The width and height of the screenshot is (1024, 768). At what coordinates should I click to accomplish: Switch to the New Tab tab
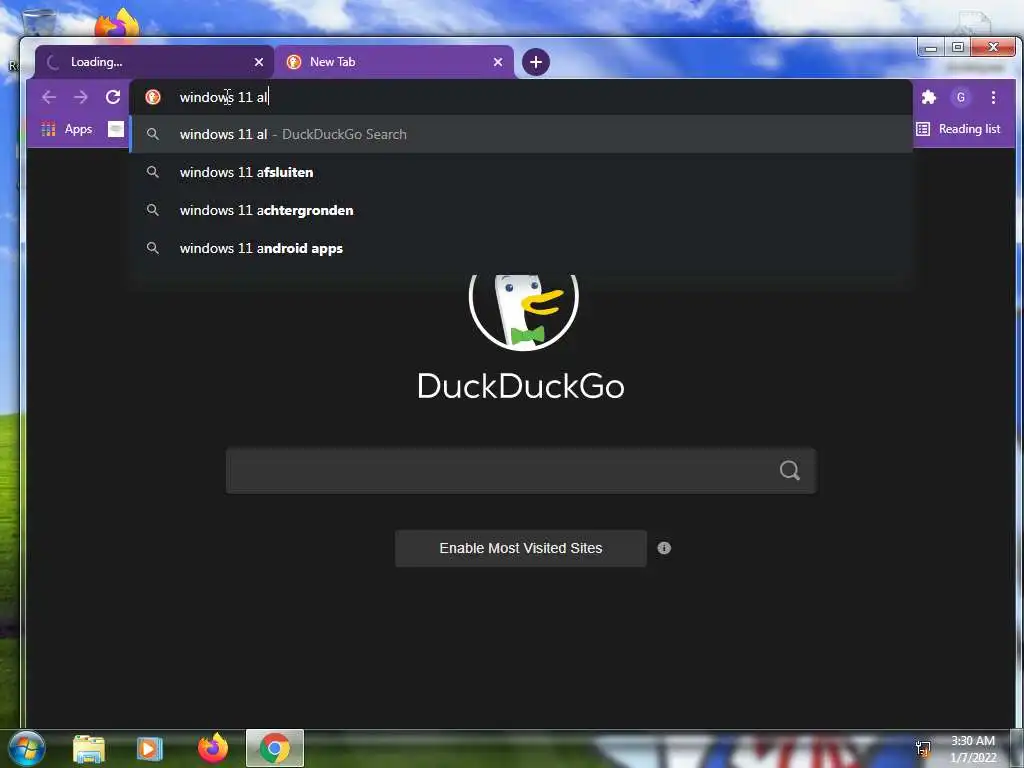coord(394,62)
